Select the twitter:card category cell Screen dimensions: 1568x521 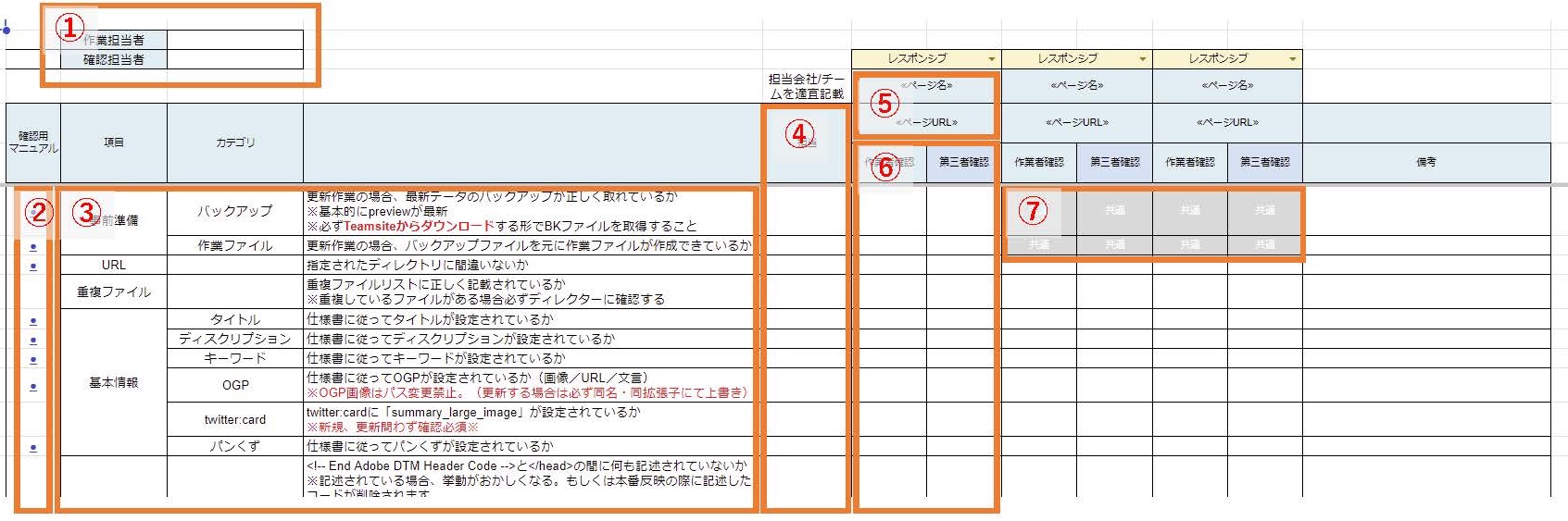235,419
